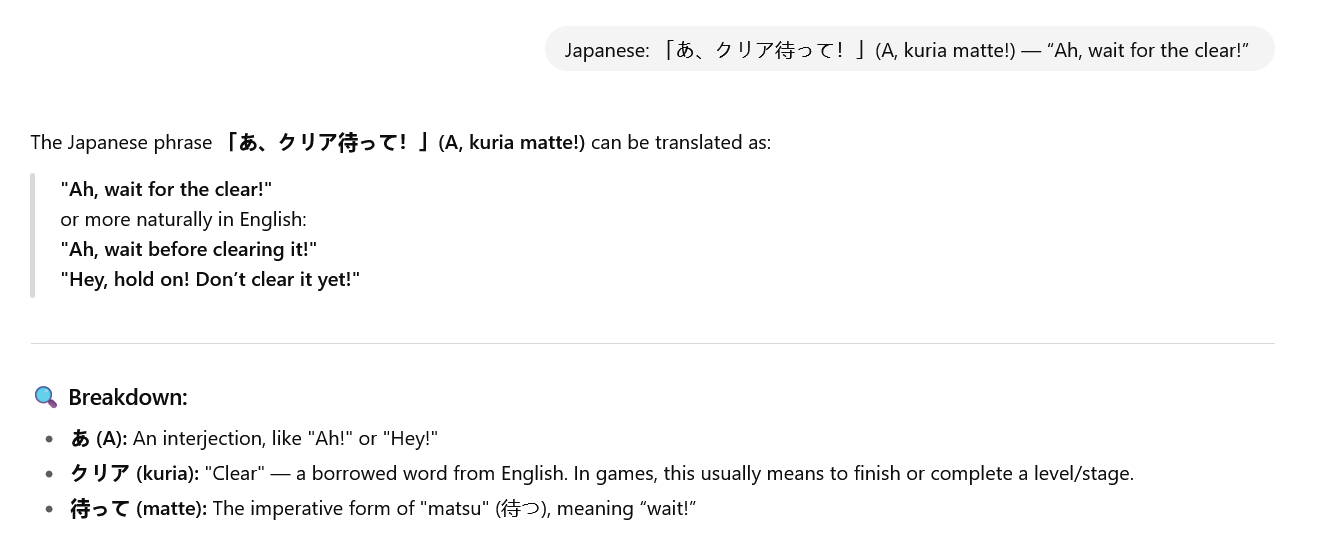
Task: Click the bold Japanese phrase 「あ、クリア待って！」 in the reply
Action: 327,142
